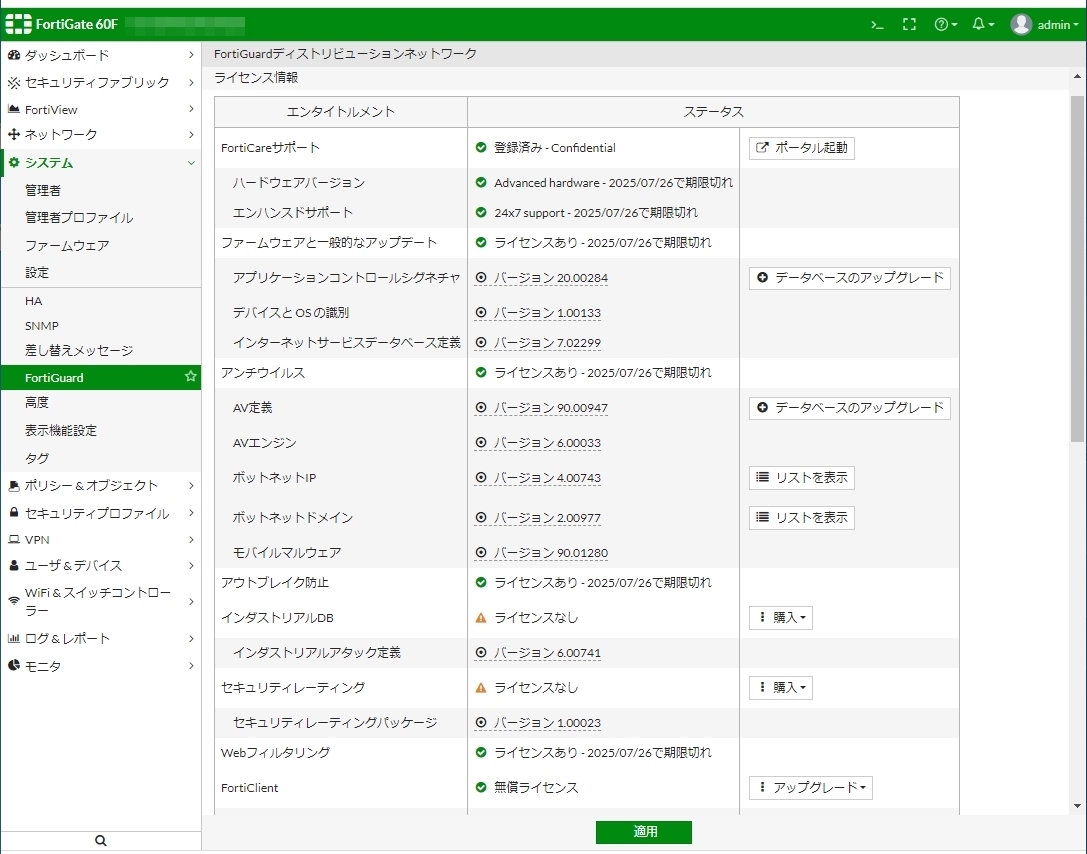
Task: Expand the ネットワーク menu
Action: tap(101, 134)
